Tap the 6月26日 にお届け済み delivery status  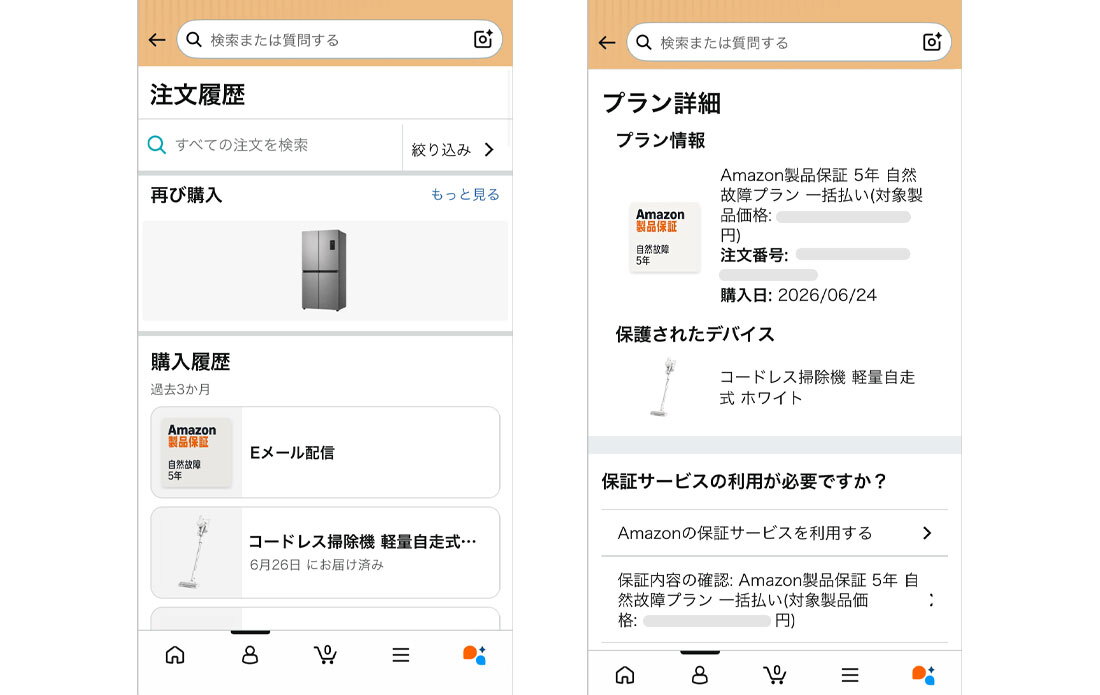coord(316,565)
